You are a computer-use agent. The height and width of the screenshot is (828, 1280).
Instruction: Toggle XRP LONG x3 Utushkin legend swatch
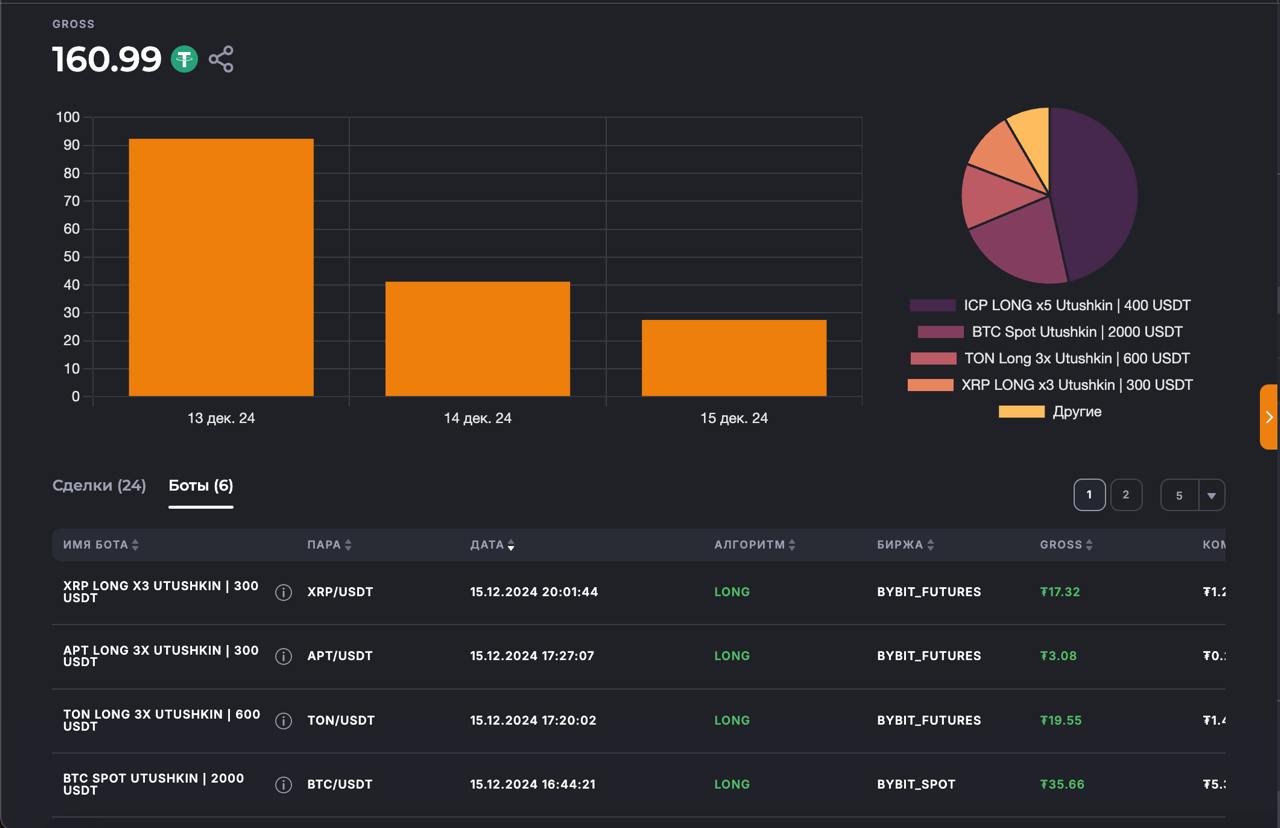pyautogui.click(x=930, y=385)
